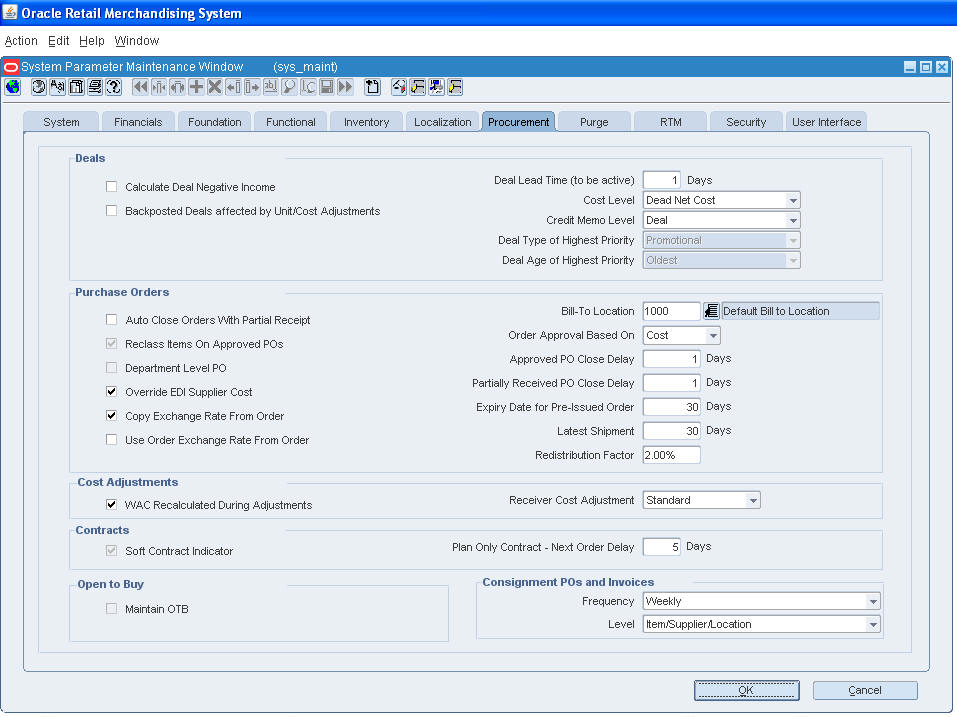Click the last toolbar icon on the right
The width and height of the screenshot is (957, 717).
click(x=455, y=87)
